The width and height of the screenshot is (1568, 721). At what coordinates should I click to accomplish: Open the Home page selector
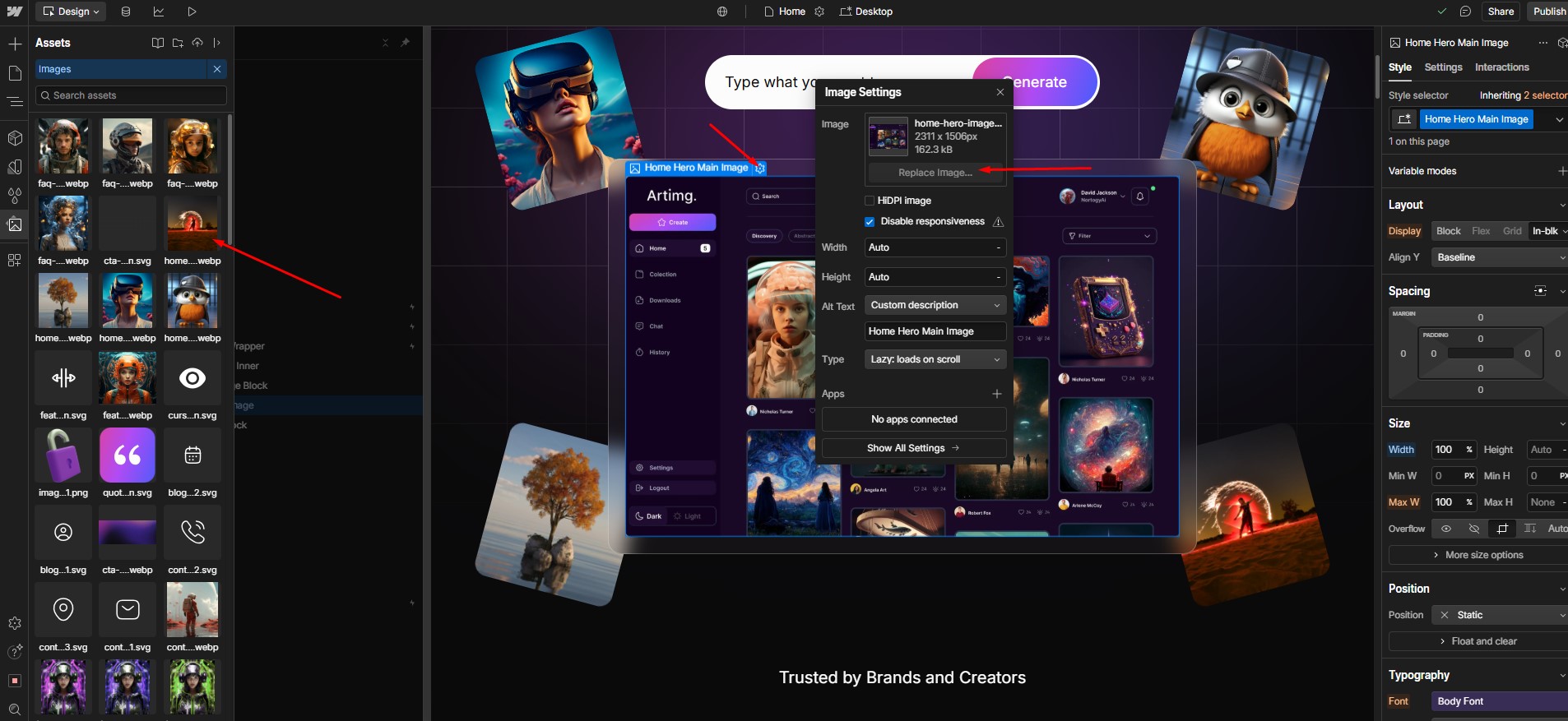[x=784, y=12]
